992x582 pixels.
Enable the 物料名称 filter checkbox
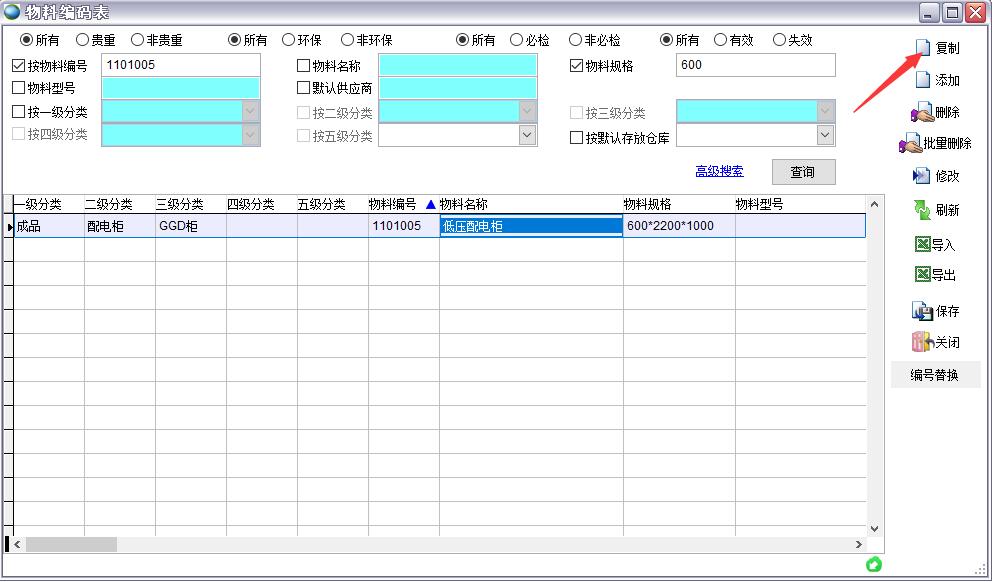pyautogui.click(x=304, y=66)
